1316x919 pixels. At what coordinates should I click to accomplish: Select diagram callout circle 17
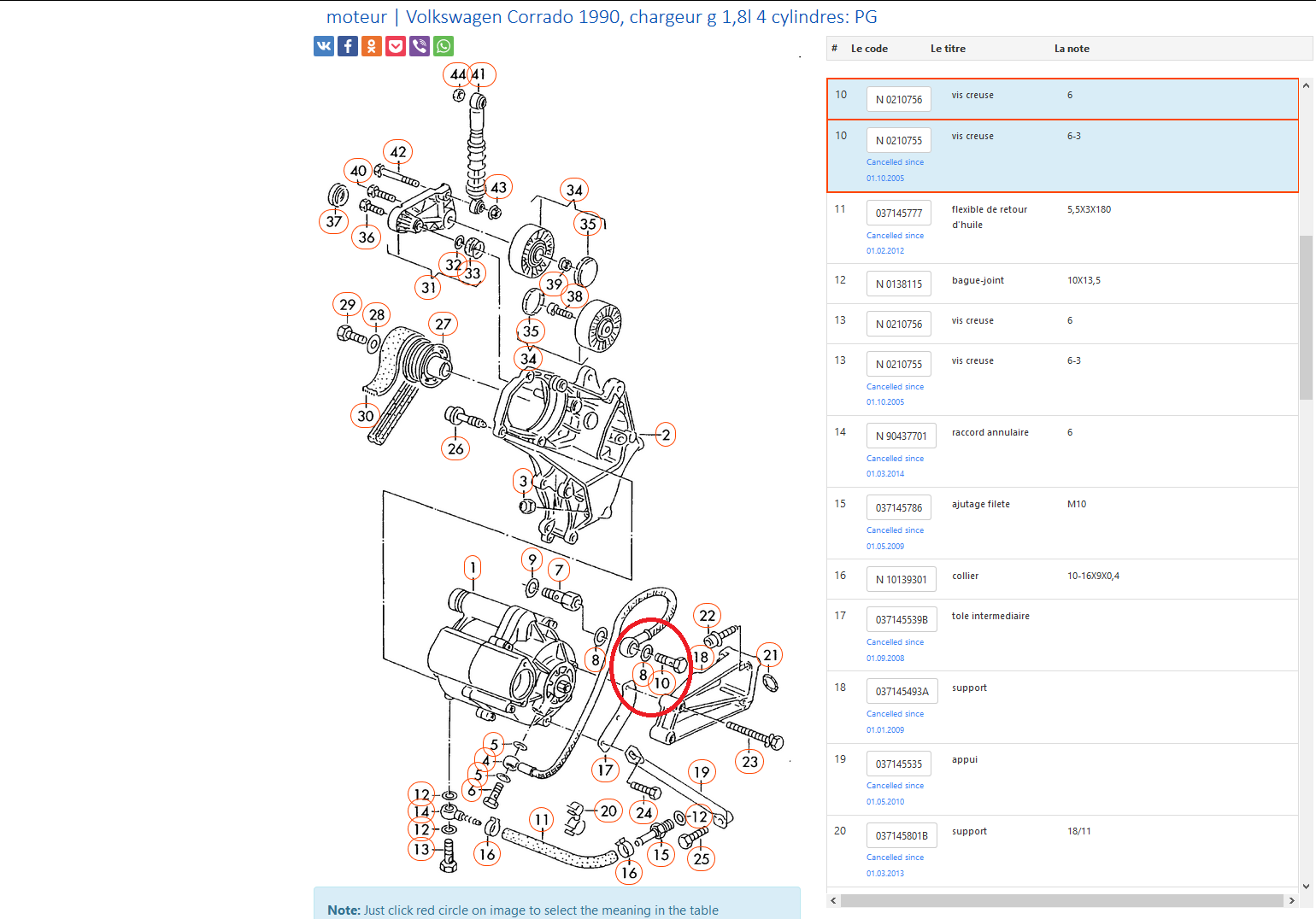click(x=605, y=770)
